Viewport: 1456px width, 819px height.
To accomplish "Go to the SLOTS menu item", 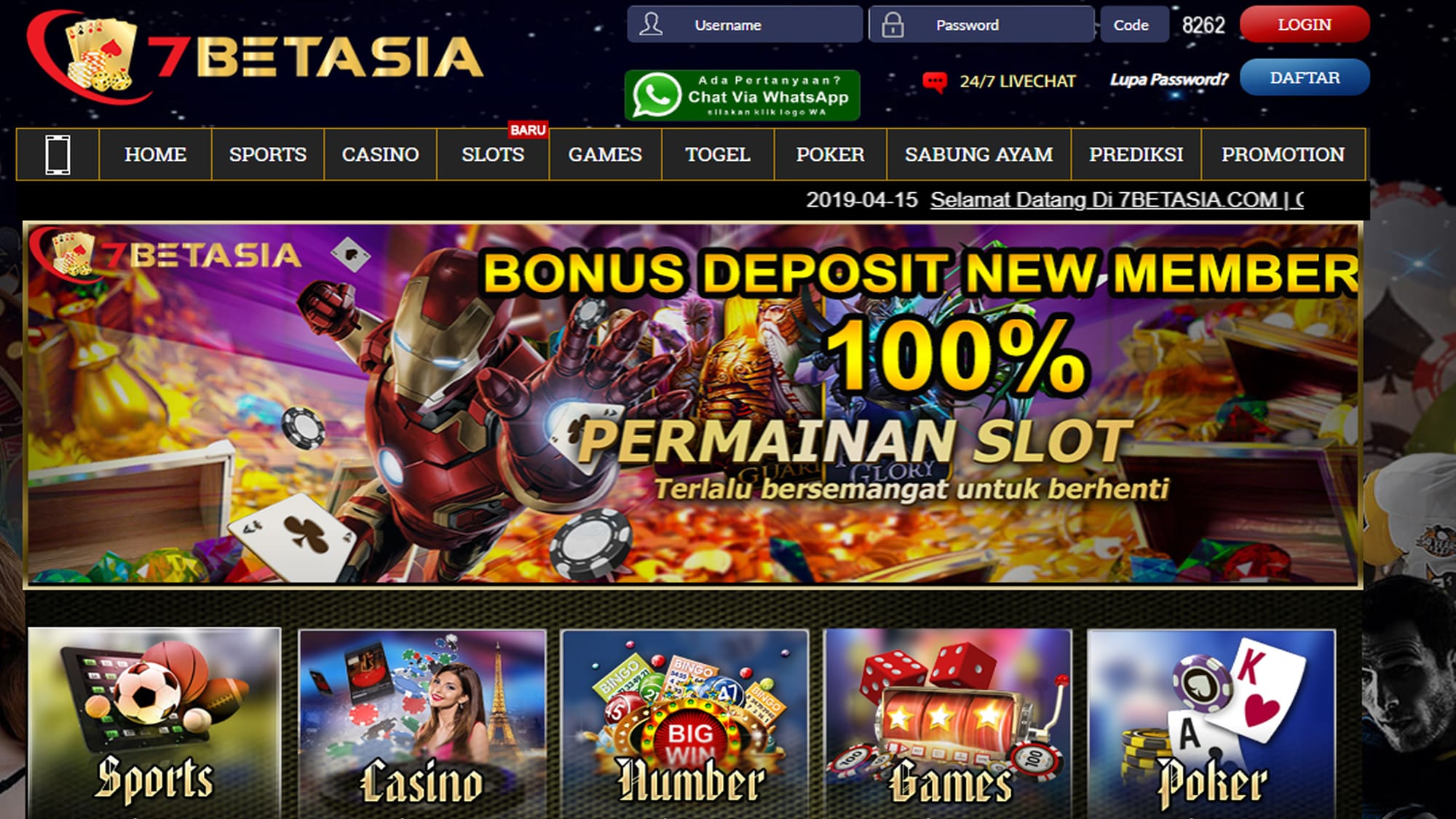I will (x=493, y=154).
